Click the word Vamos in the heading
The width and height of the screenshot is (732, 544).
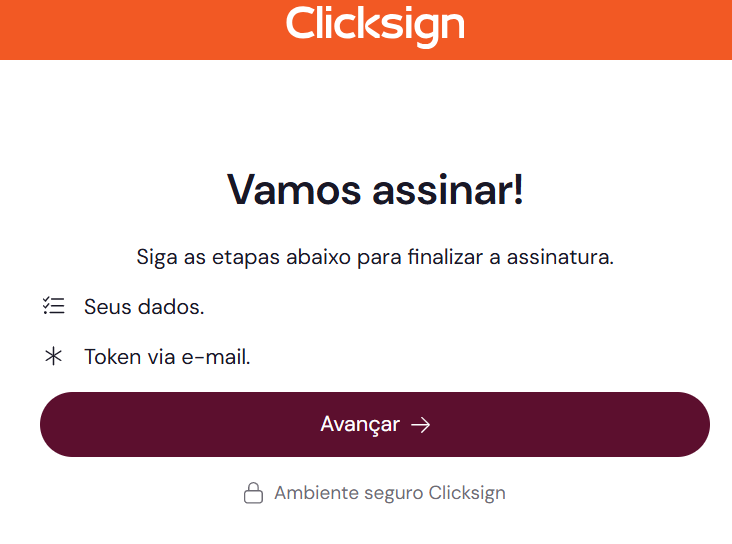point(294,190)
